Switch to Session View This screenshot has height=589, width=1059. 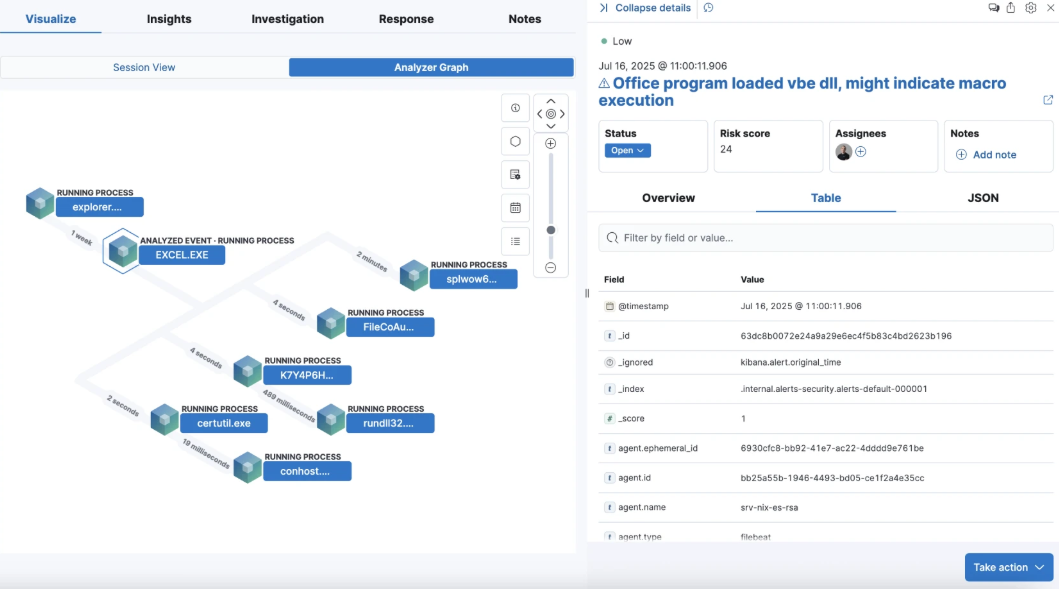click(x=143, y=67)
